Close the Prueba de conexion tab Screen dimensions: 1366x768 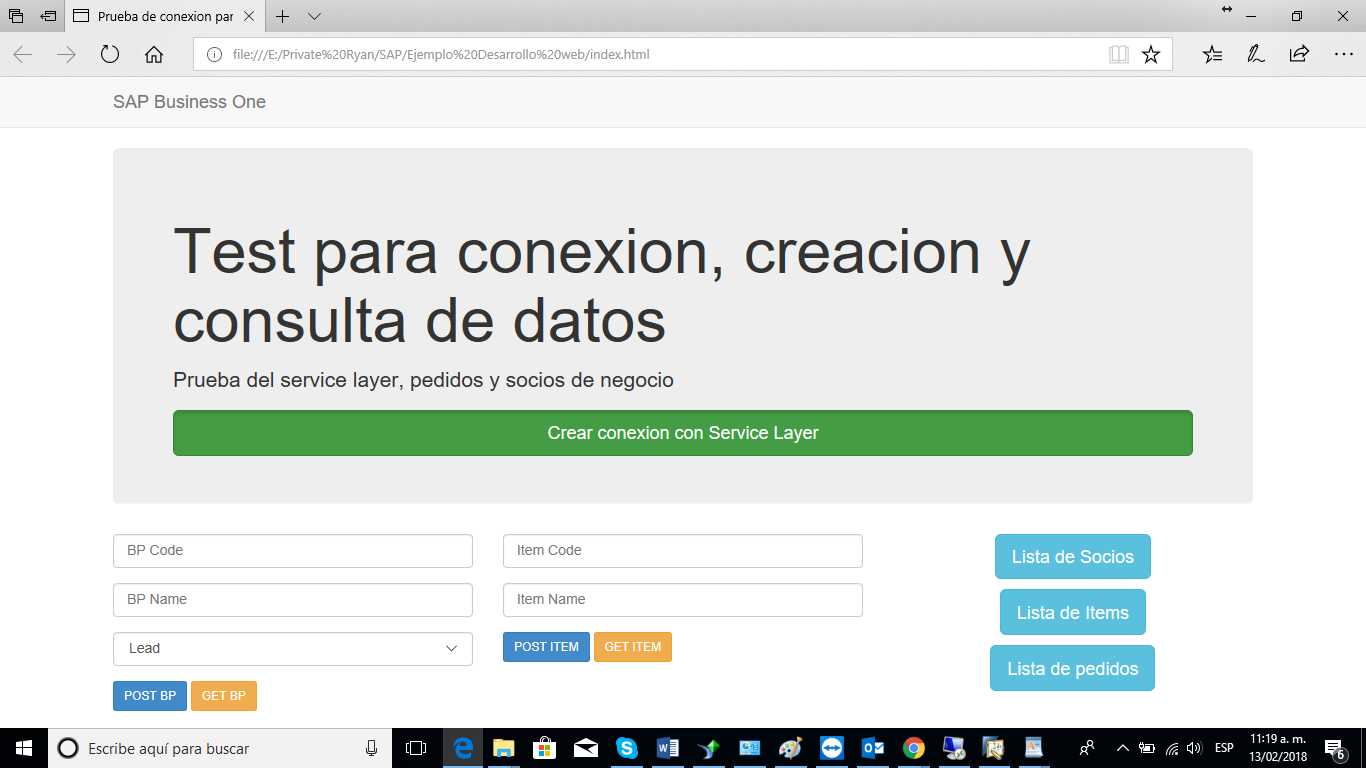[x=249, y=16]
